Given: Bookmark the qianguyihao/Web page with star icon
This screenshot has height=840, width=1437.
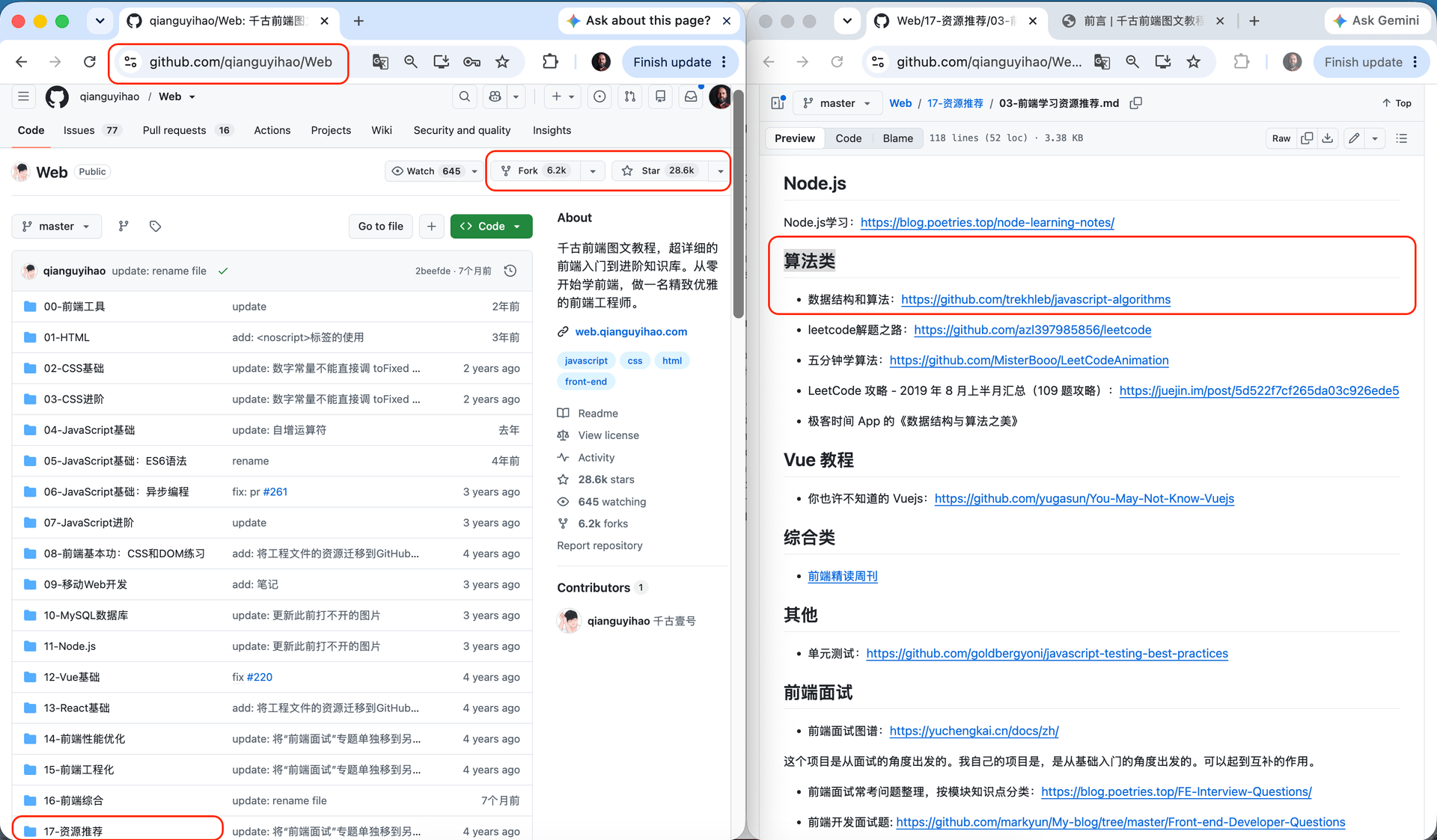Looking at the screenshot, I should pyautogui.click(x=502, y=62).
